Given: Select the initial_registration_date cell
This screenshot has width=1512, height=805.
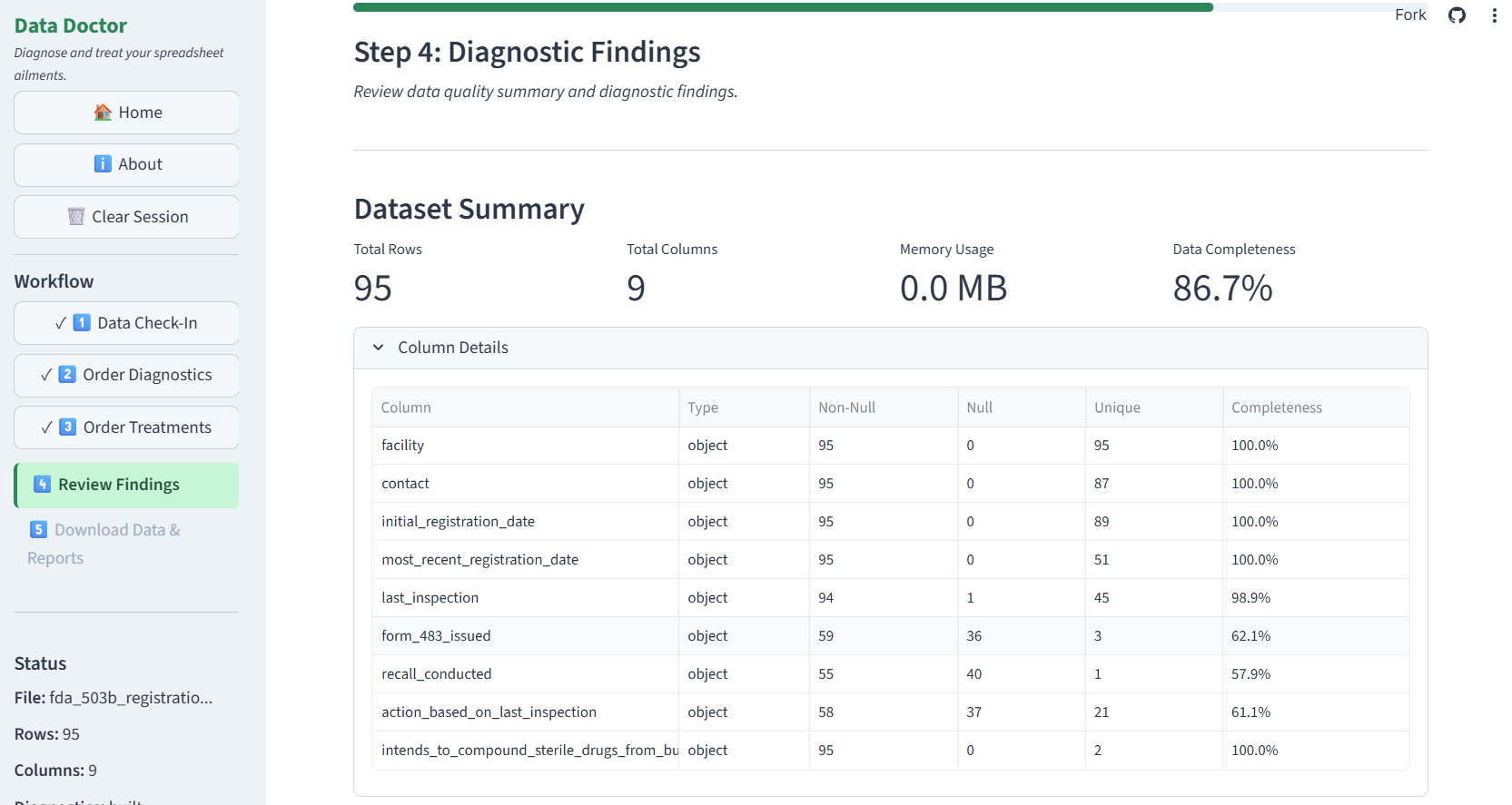Looking at the screenshot, I should [x=525, y=522].
